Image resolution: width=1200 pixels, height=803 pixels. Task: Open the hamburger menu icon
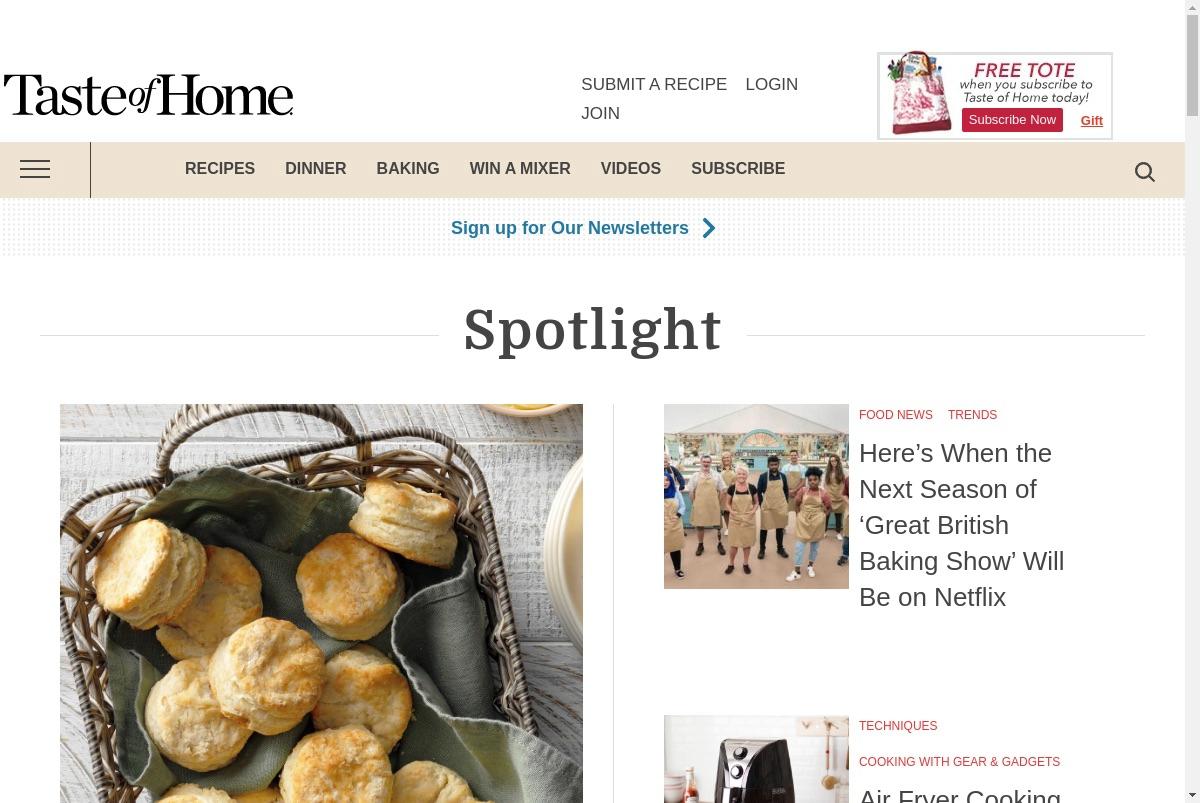pos(35,169)
